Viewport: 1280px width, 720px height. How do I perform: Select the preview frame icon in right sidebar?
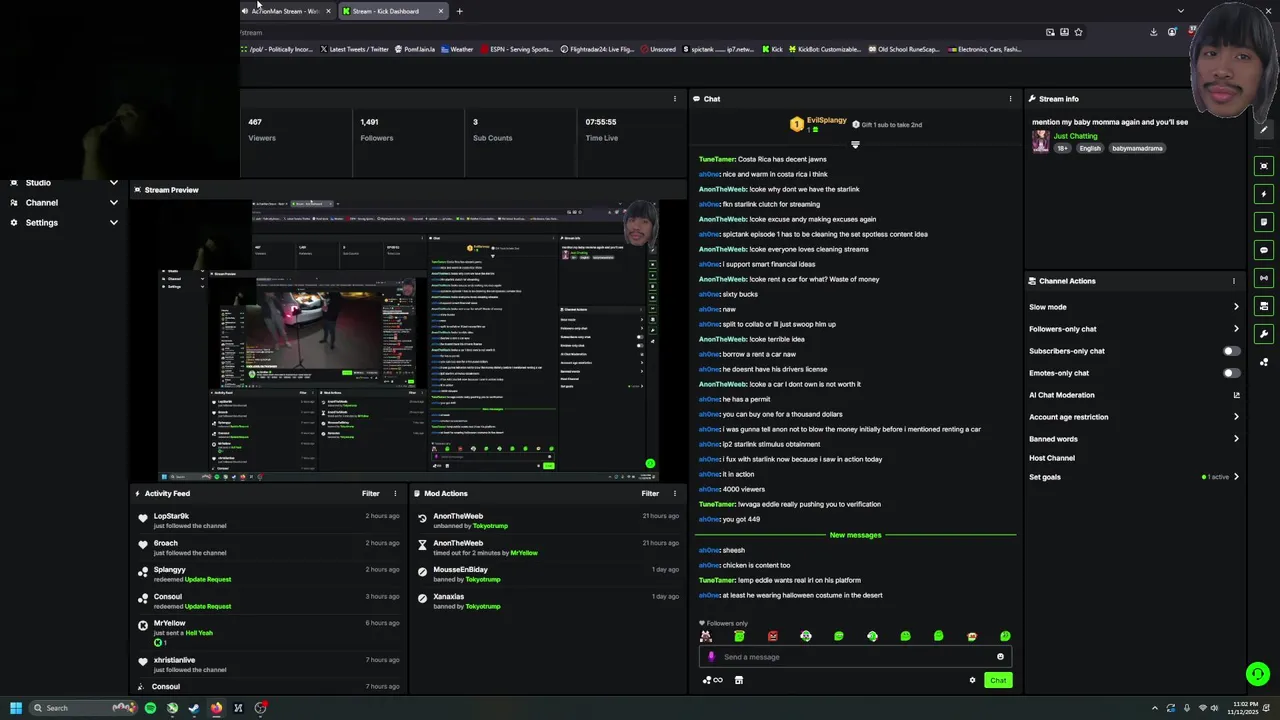pos(1264,166)
